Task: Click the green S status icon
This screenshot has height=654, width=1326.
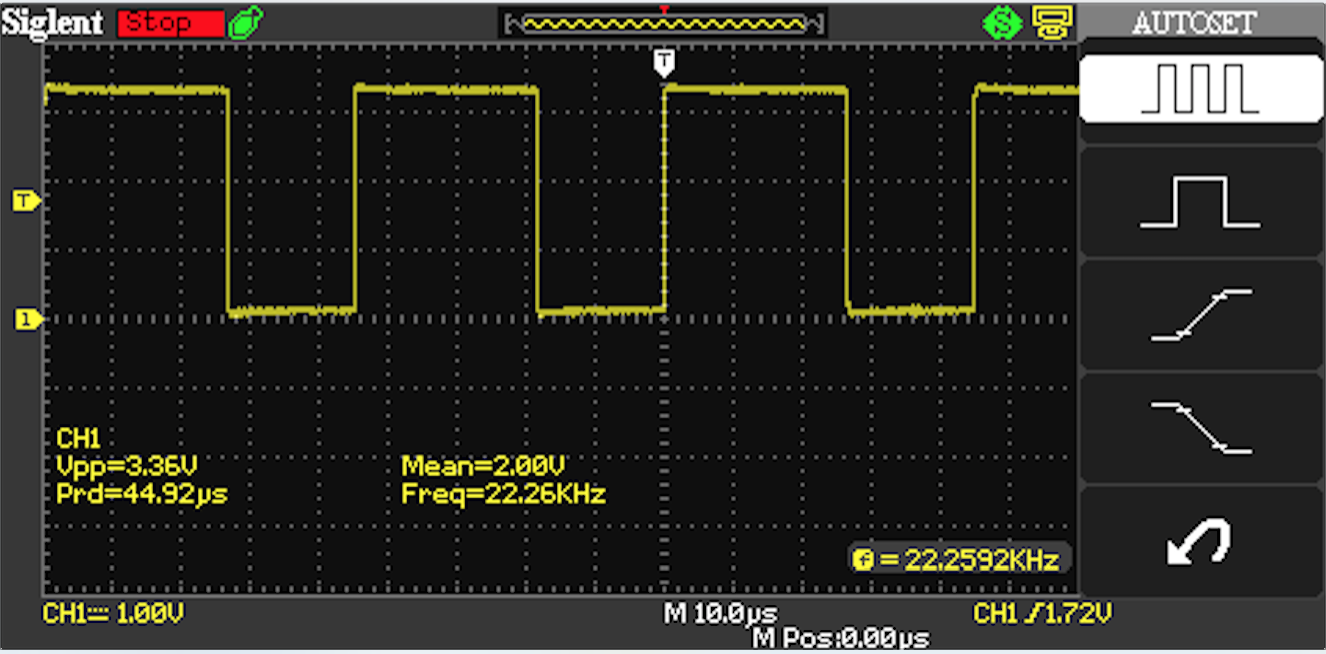Action: [x=1004, y=23]
